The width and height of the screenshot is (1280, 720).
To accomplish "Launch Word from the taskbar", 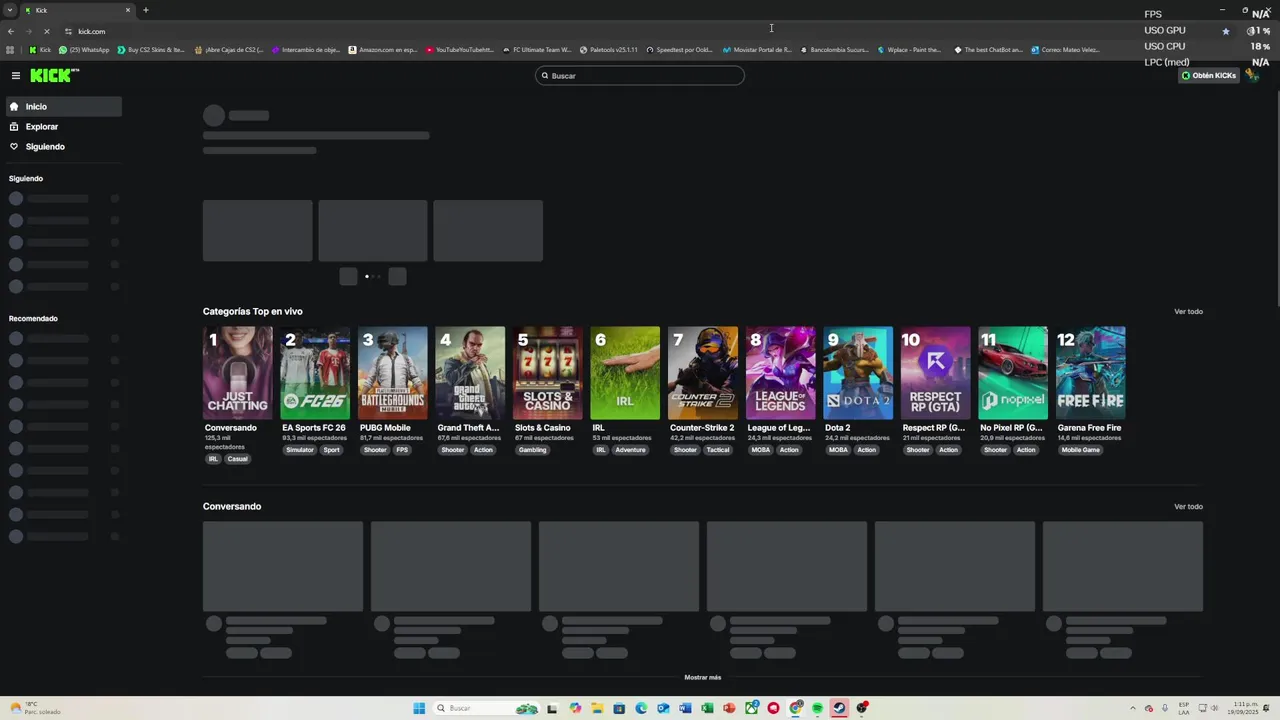I will [x=685, y=708].
